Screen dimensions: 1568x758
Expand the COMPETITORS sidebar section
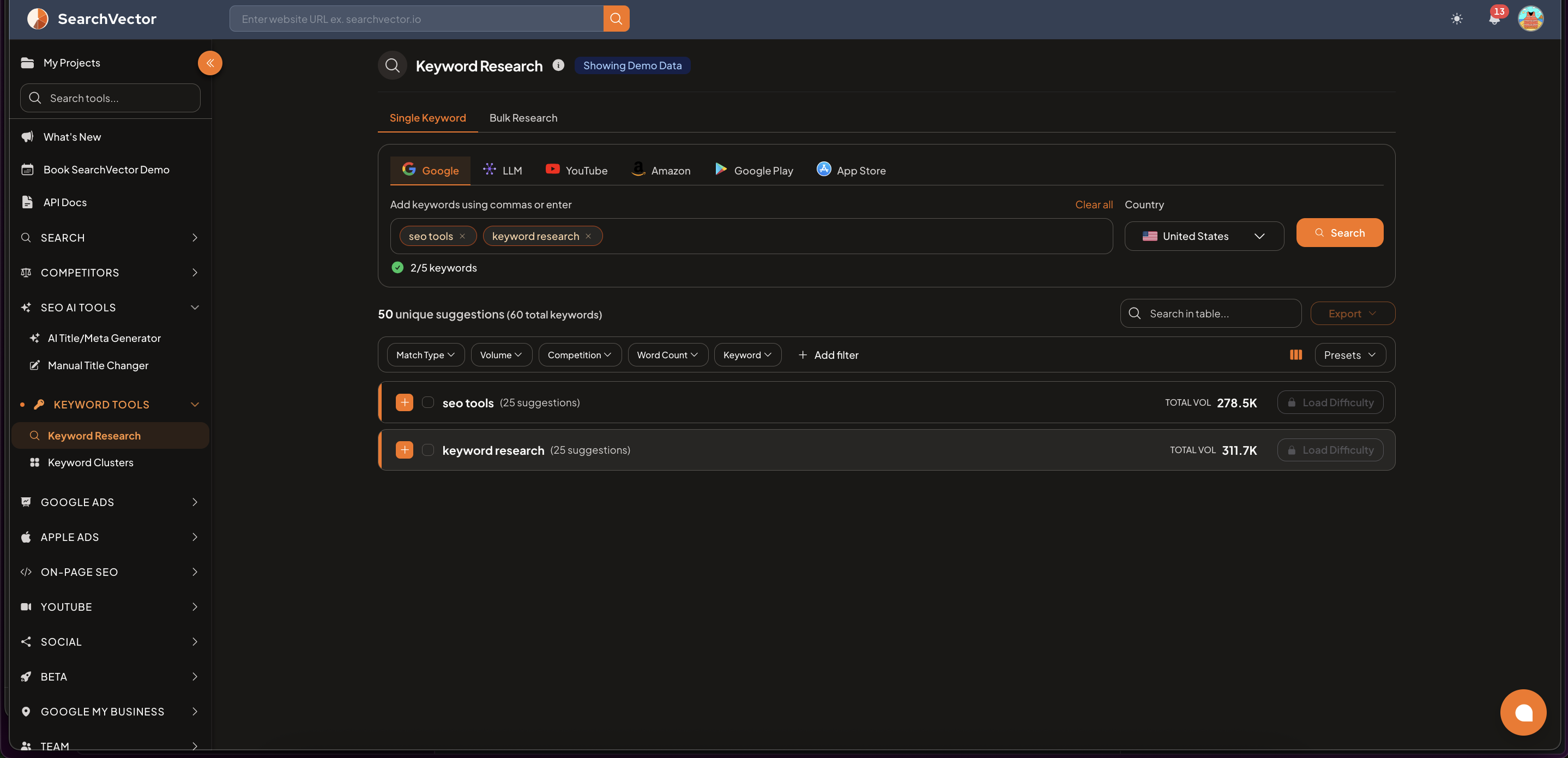(110, 273)
